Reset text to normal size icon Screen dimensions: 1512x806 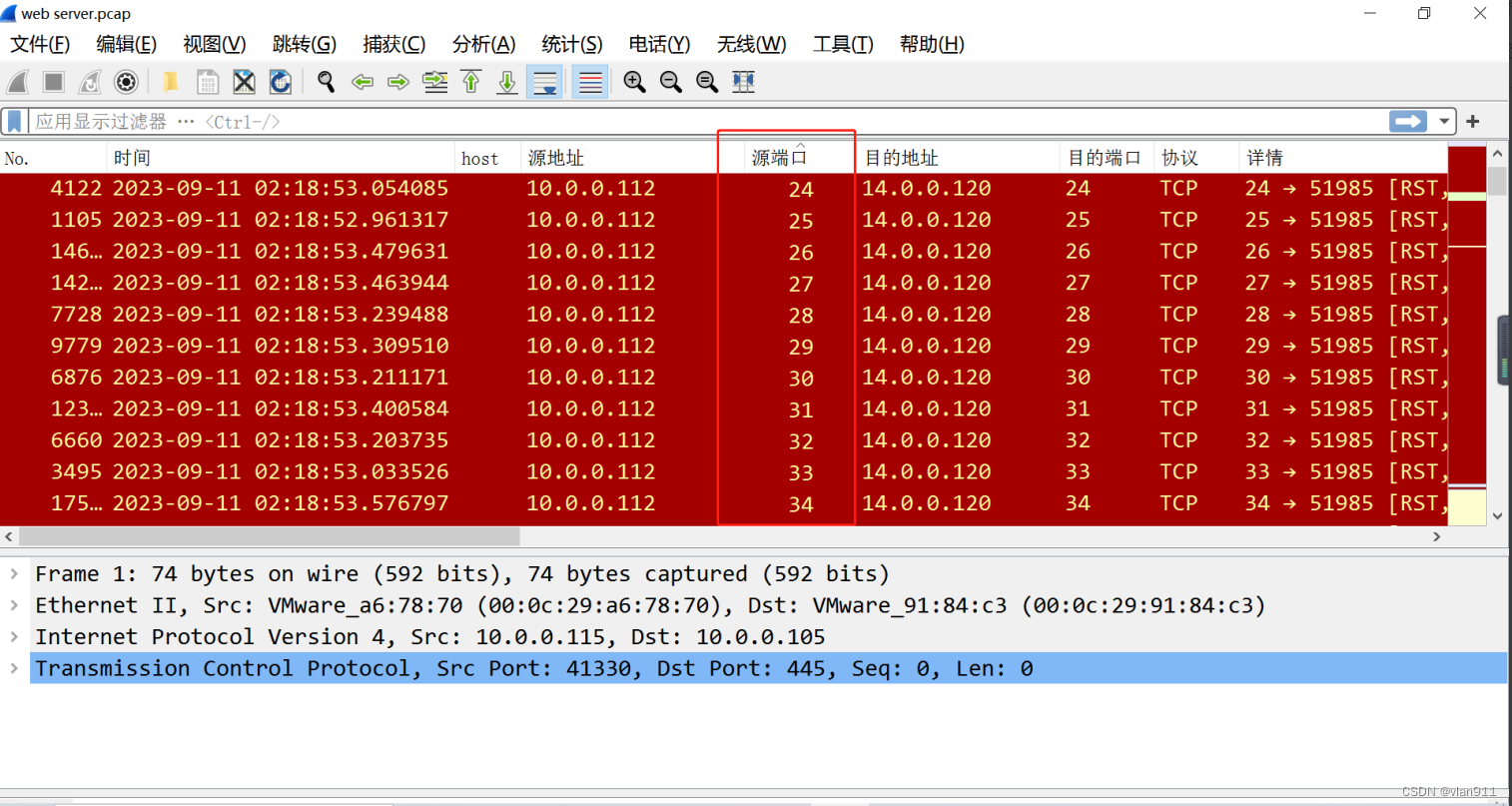point(707,82)
